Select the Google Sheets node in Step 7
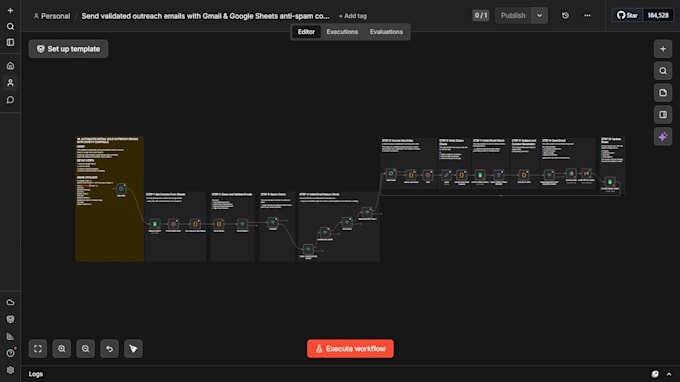The width and height of the screenshot is (680, 382). (x=480, y=175)
